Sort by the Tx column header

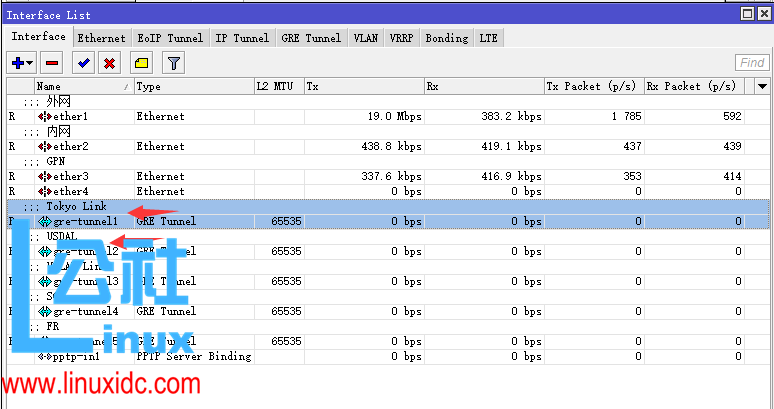[364, 86]
